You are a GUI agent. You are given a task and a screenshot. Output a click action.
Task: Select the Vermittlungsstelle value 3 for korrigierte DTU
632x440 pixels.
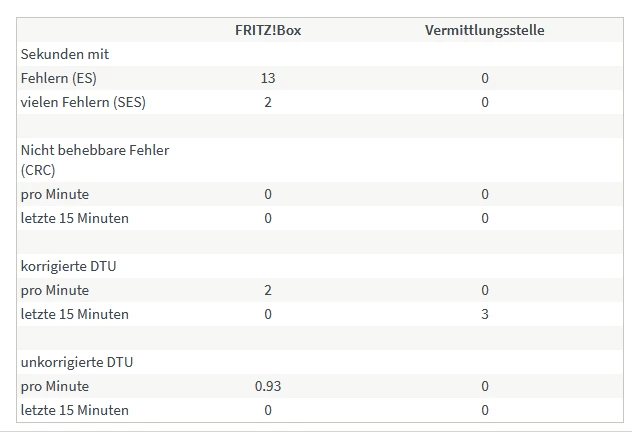tap(485, 314)
